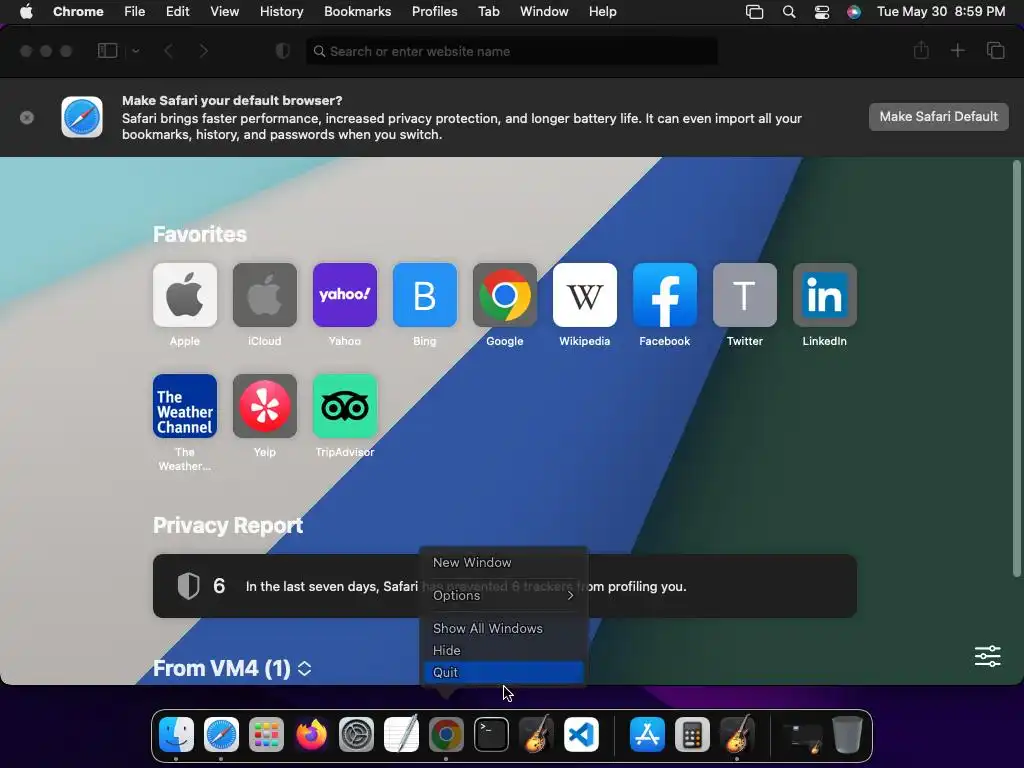Open the Tab menu
The width and height of the screenshot is (1024, 768).
coord(488,11)
